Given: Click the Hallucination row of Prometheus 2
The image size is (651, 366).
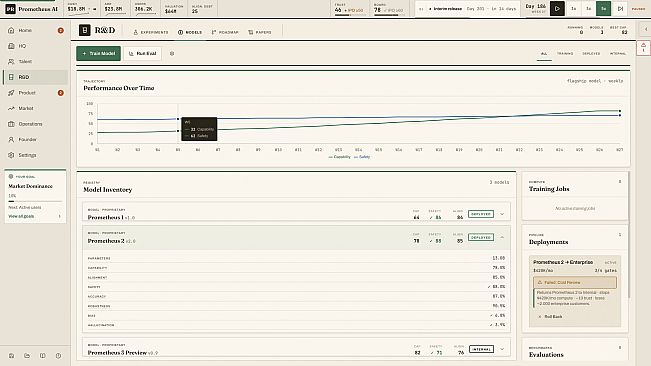Looking at the screenshot, I should click(296, 325).
